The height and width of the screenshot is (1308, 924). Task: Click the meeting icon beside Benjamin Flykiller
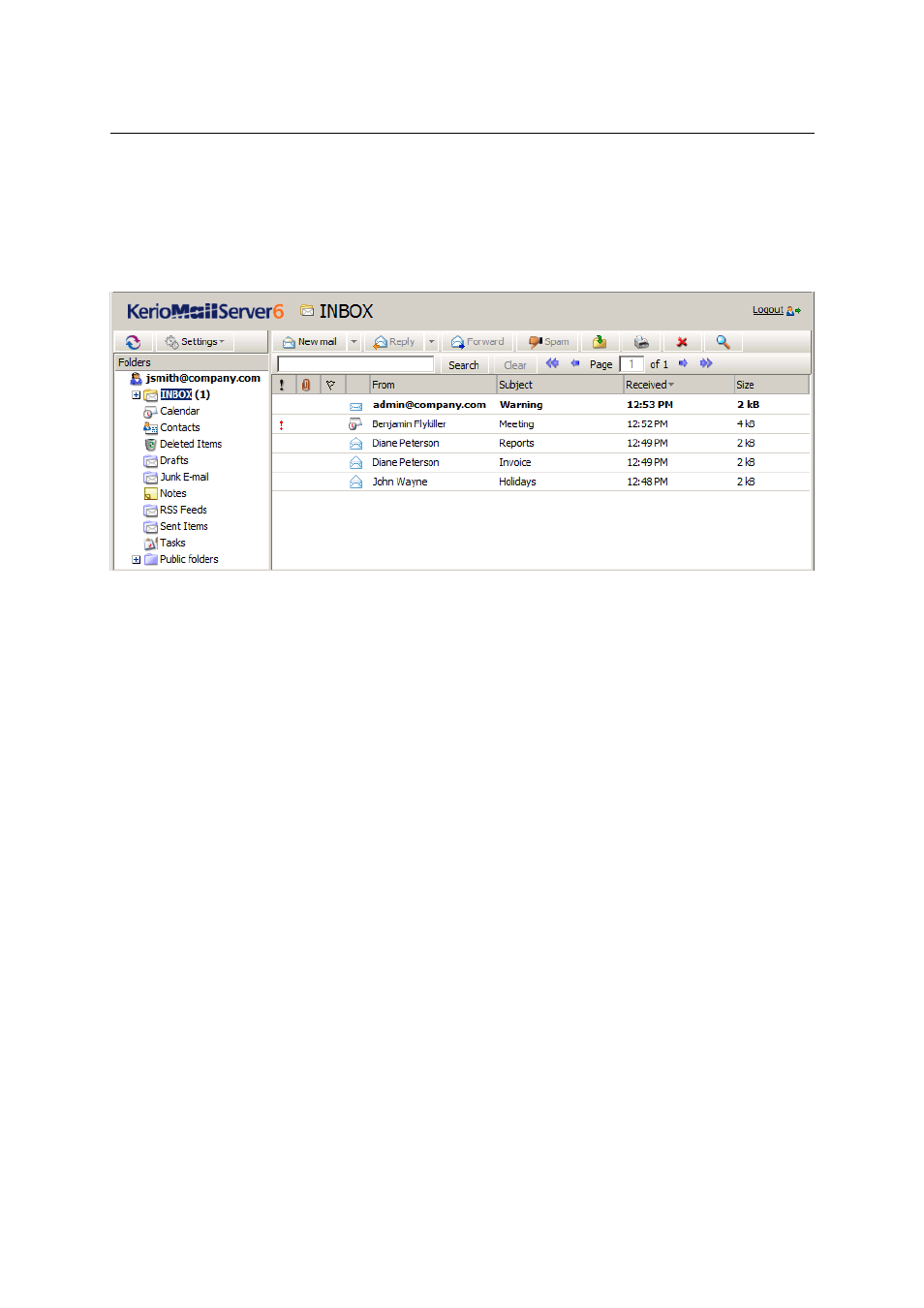[x=355, y=424]
